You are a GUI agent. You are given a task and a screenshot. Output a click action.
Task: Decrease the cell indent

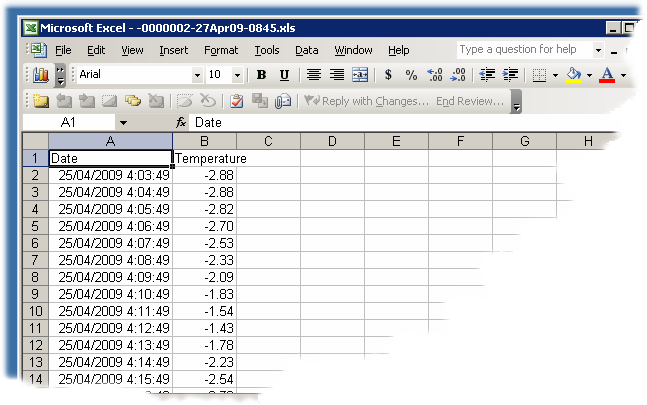click(487, 75)
